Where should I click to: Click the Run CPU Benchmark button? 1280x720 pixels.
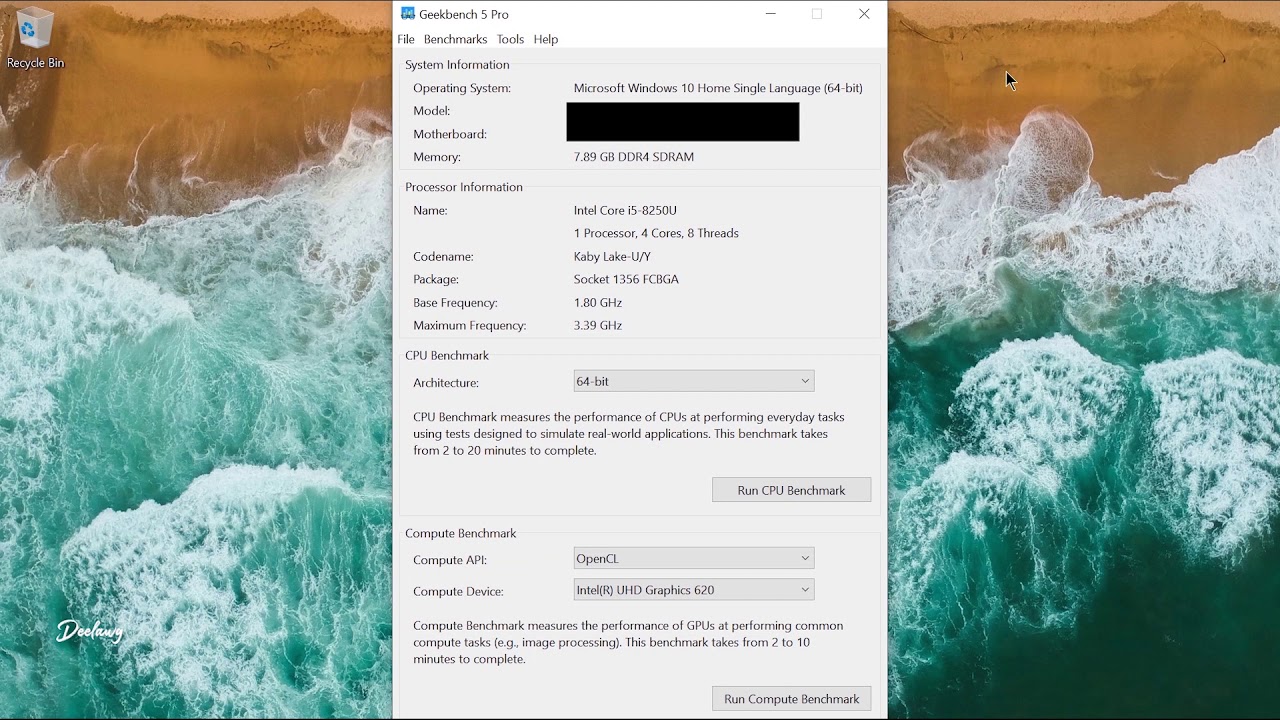coord(791,490)
